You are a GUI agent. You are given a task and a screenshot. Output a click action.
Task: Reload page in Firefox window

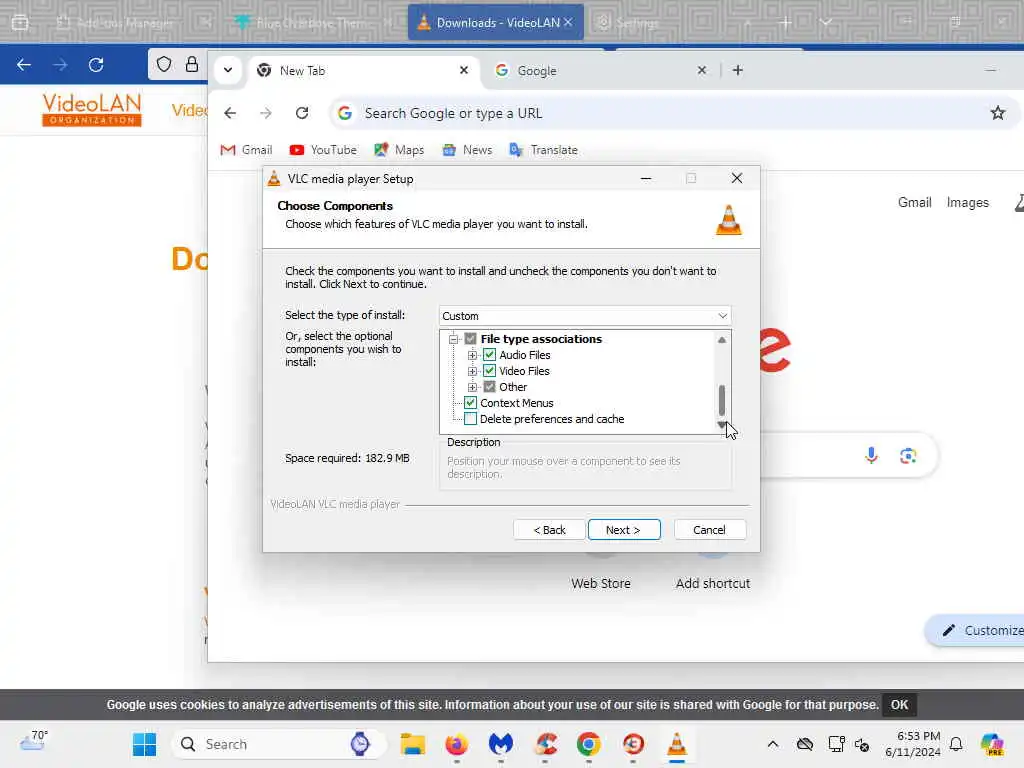96,65
